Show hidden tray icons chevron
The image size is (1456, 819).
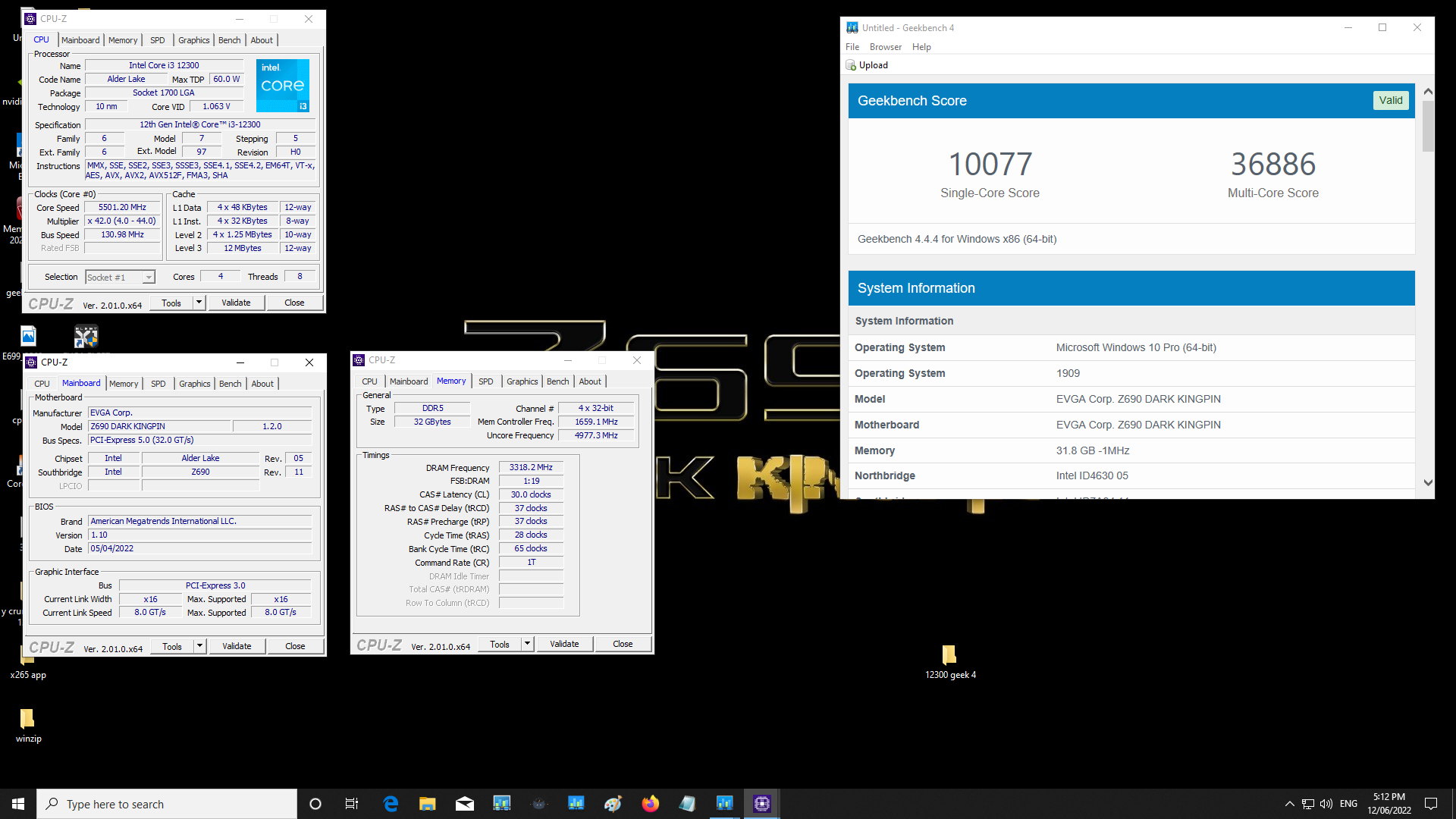(1289, 804)
